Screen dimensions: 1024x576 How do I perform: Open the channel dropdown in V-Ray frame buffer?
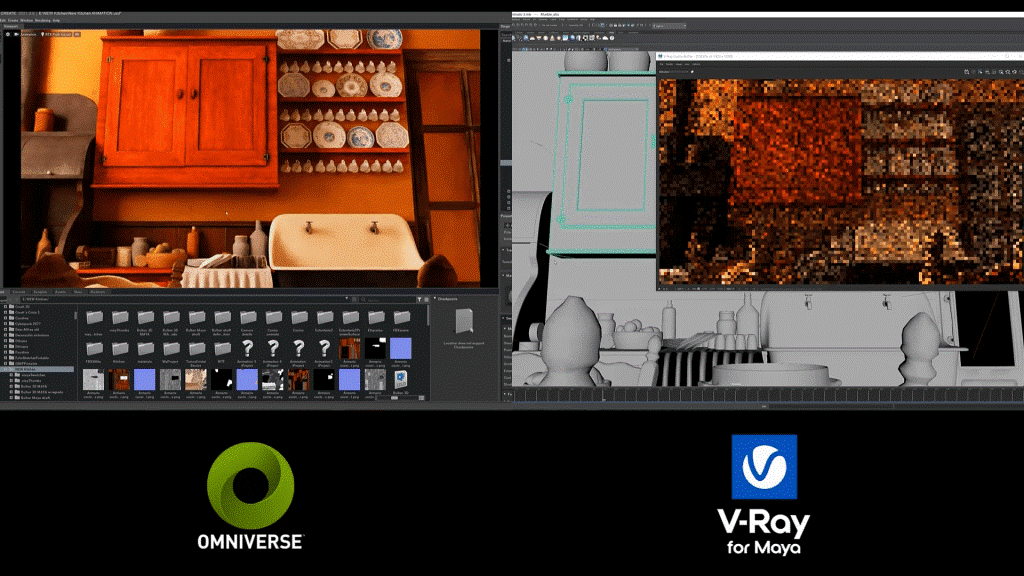(x=674, y=72)
